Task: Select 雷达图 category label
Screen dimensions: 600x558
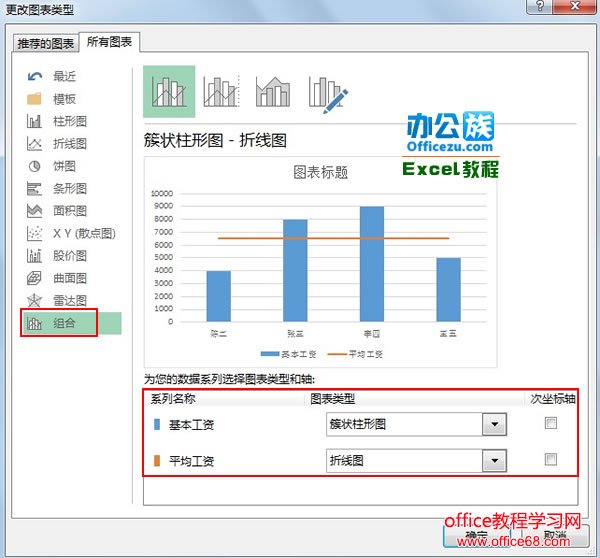Action: [x=70, y=300]
